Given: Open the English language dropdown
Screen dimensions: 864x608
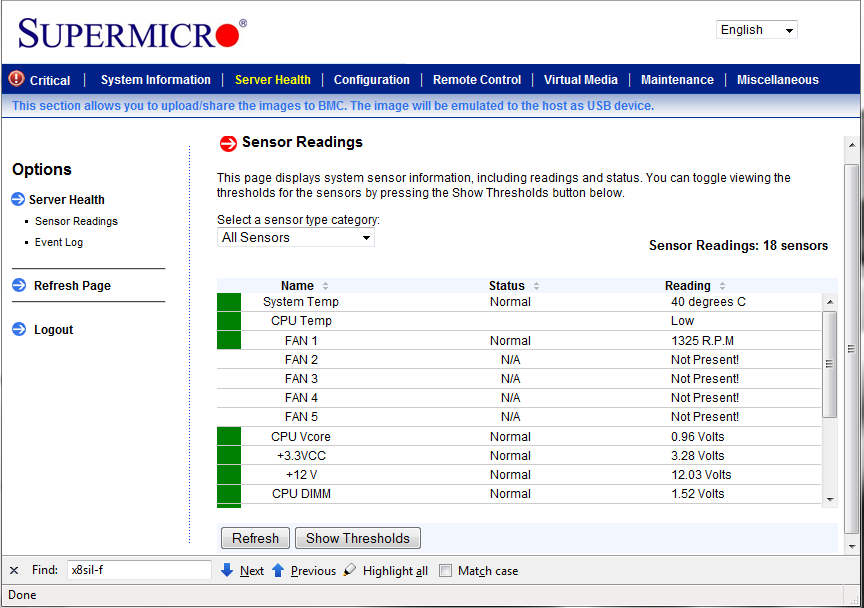Looking at the screenshot, I should coord(757,30).
